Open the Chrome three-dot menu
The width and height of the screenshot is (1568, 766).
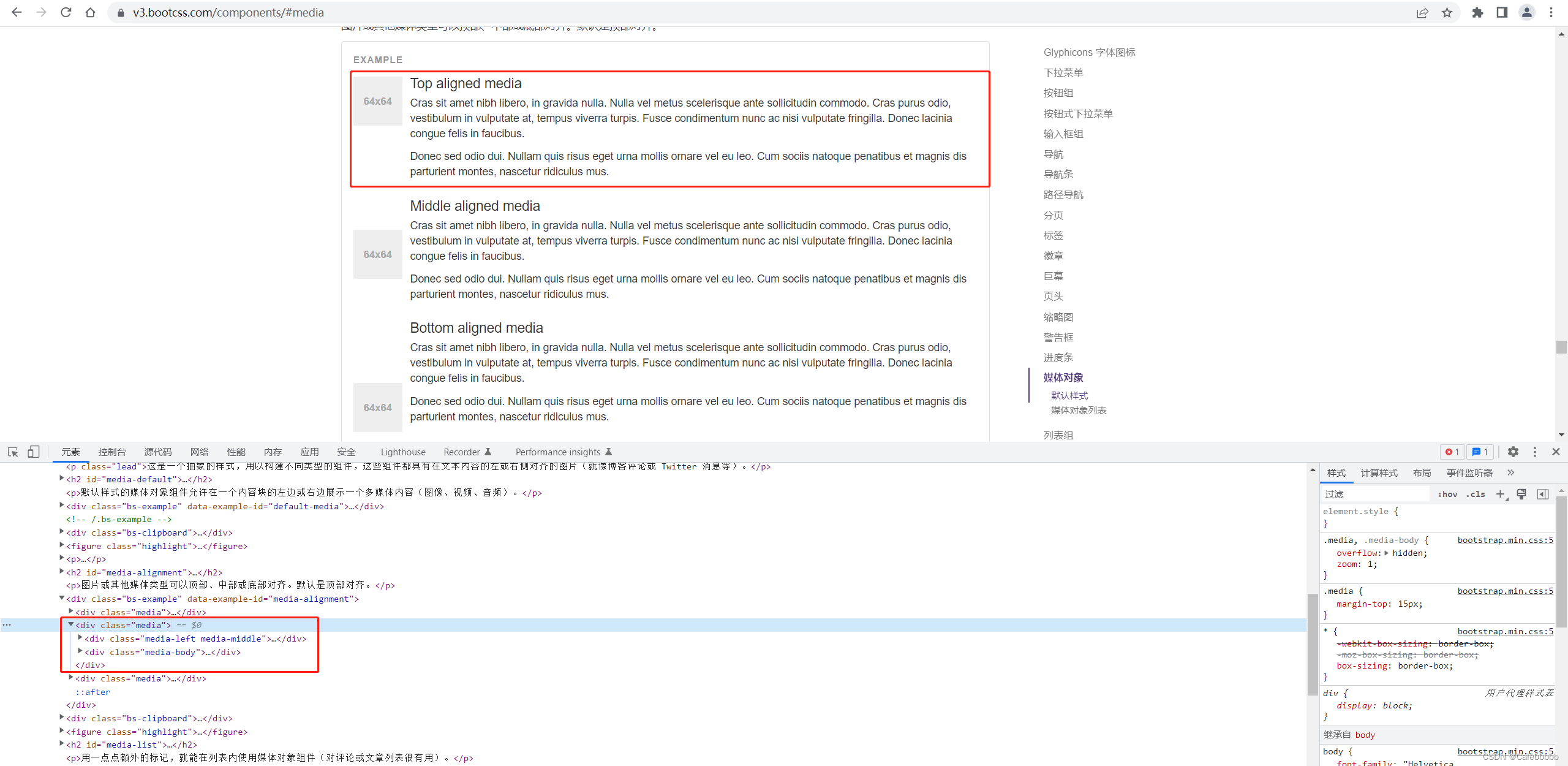(x=1551, y=12)
